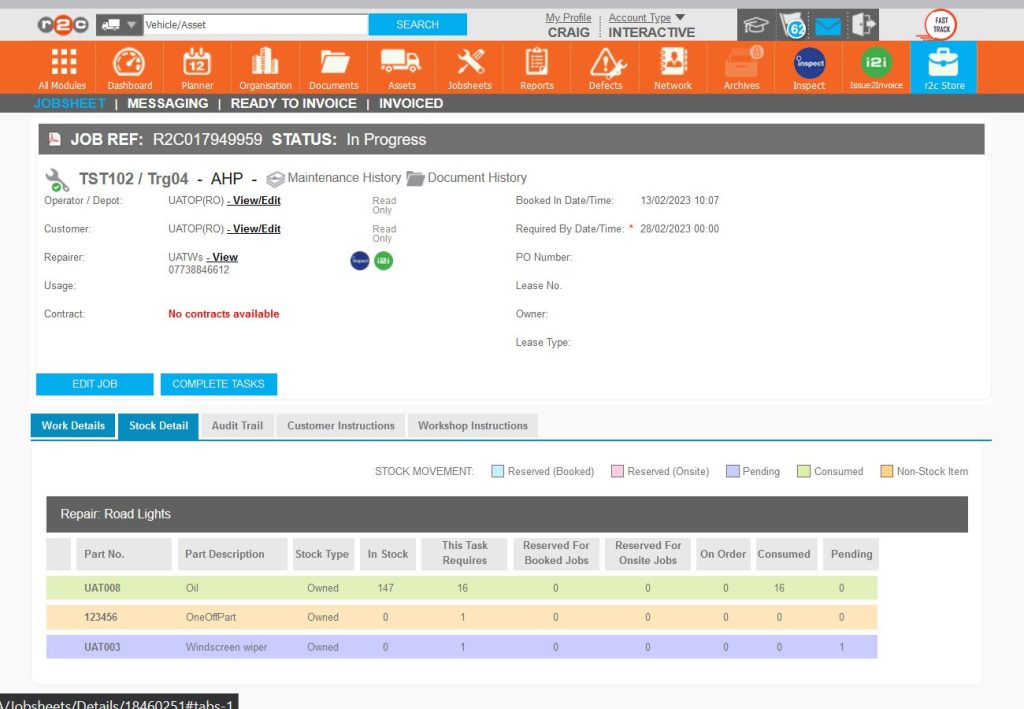View the 62 notifications alert icon

(795, 25)
